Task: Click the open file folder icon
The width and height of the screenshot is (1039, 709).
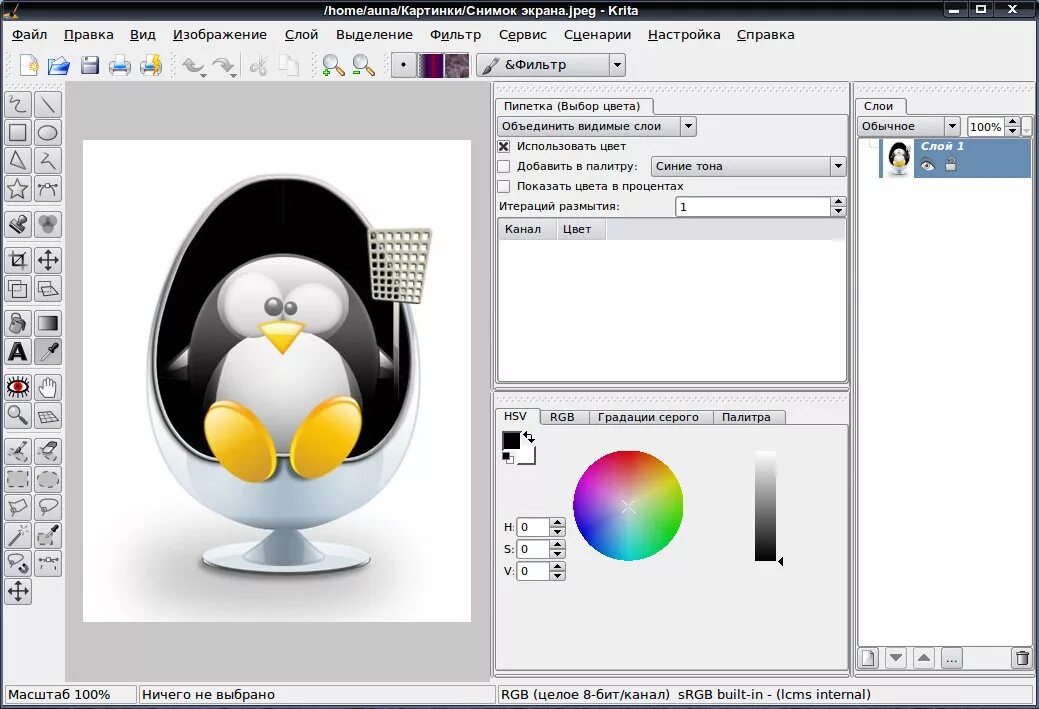Action: (x=59, y=65)
